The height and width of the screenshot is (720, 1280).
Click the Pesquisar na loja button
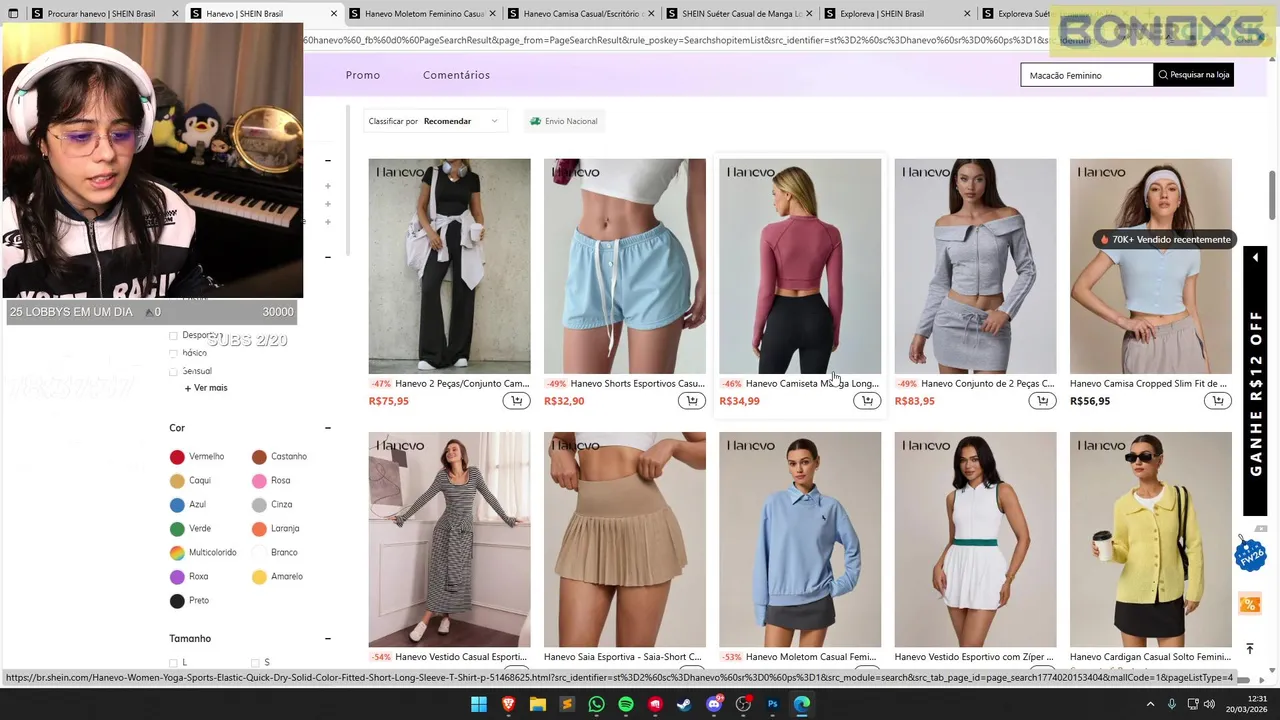click(x=1194, y=75)
